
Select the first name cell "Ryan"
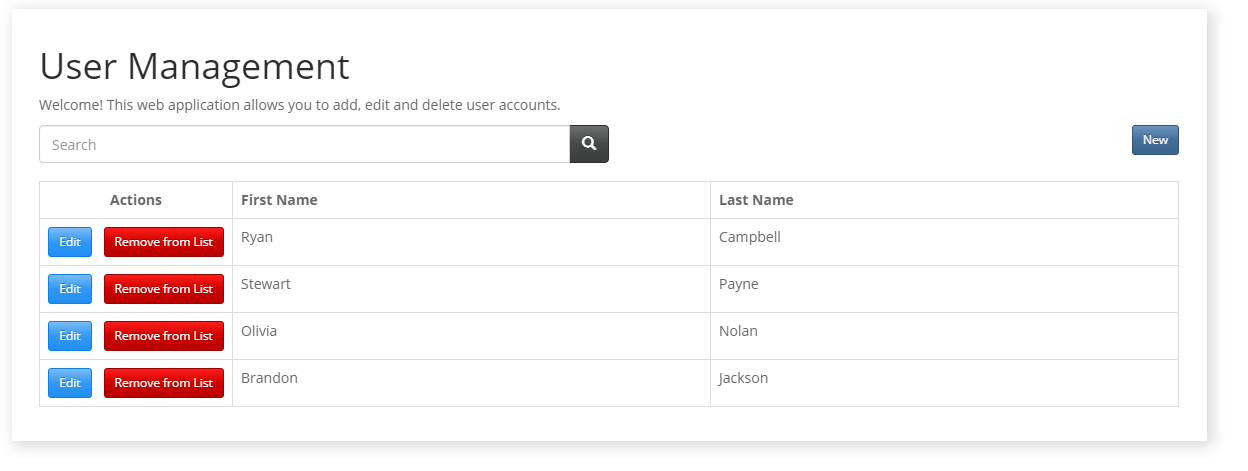pos(257,237)
